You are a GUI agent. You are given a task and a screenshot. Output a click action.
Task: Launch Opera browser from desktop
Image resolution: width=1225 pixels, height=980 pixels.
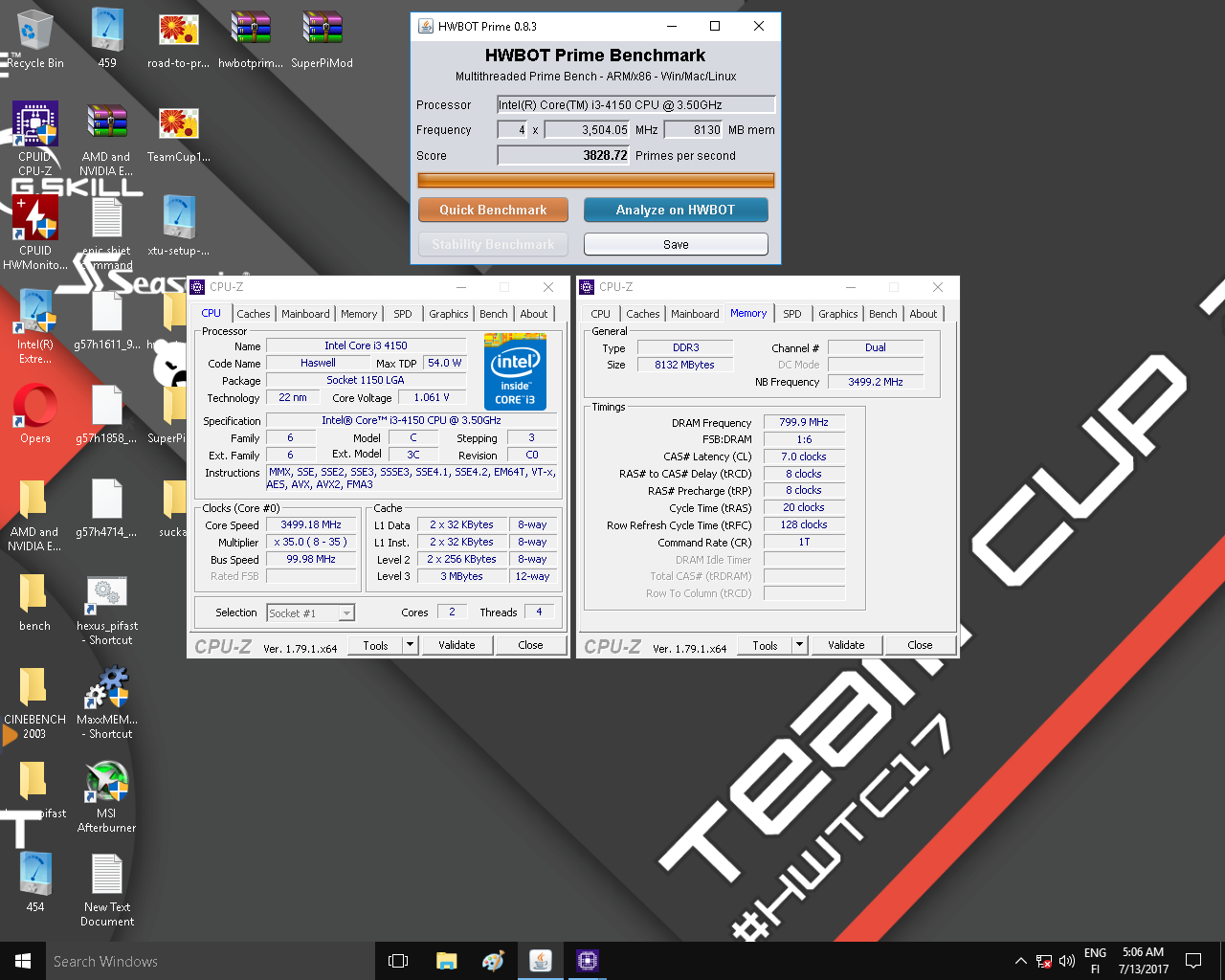(35, 413)
